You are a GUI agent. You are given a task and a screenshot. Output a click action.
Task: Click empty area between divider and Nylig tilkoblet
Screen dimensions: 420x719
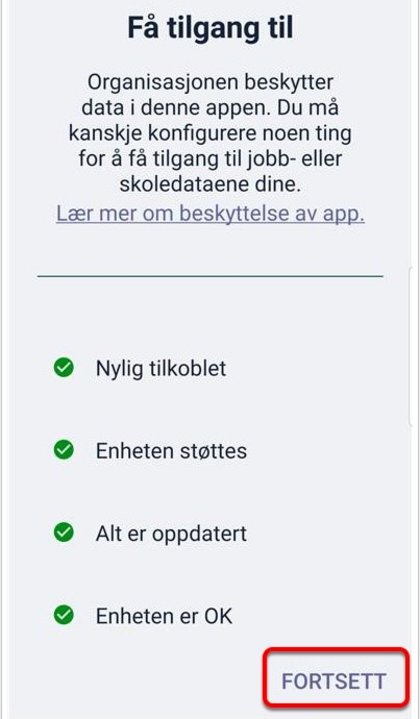(x=210, y=316)
